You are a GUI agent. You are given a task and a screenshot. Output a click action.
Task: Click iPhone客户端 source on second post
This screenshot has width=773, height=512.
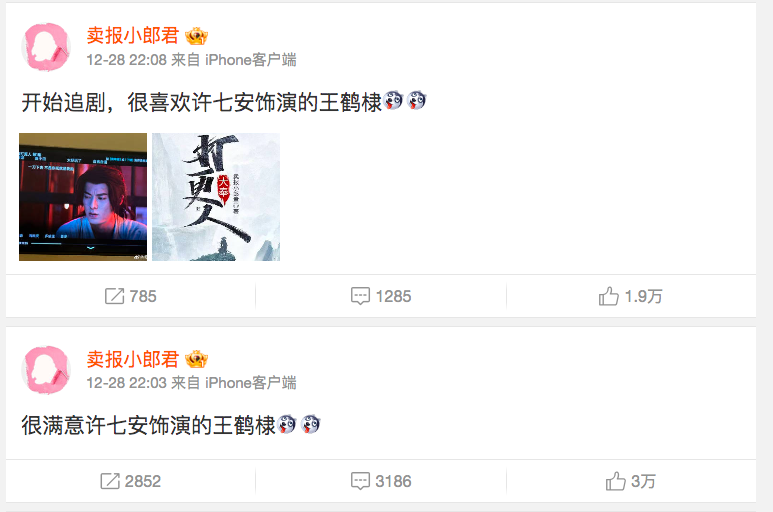click(251, 383)
